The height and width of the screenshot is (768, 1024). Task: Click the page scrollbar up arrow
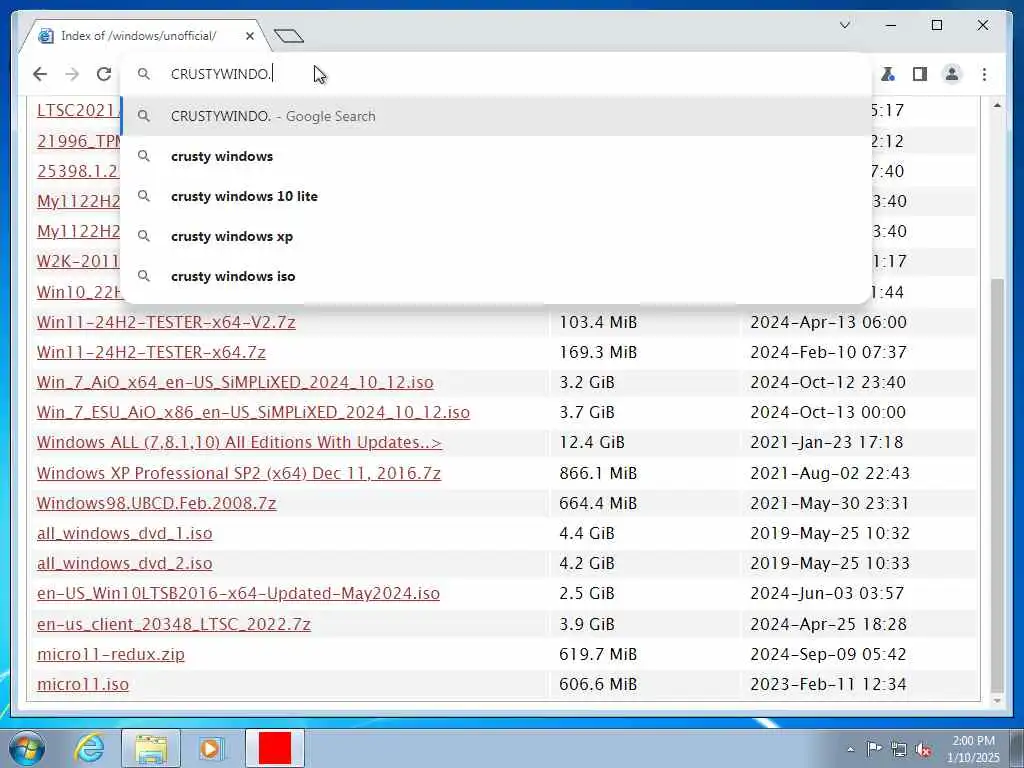pos(997,105)
